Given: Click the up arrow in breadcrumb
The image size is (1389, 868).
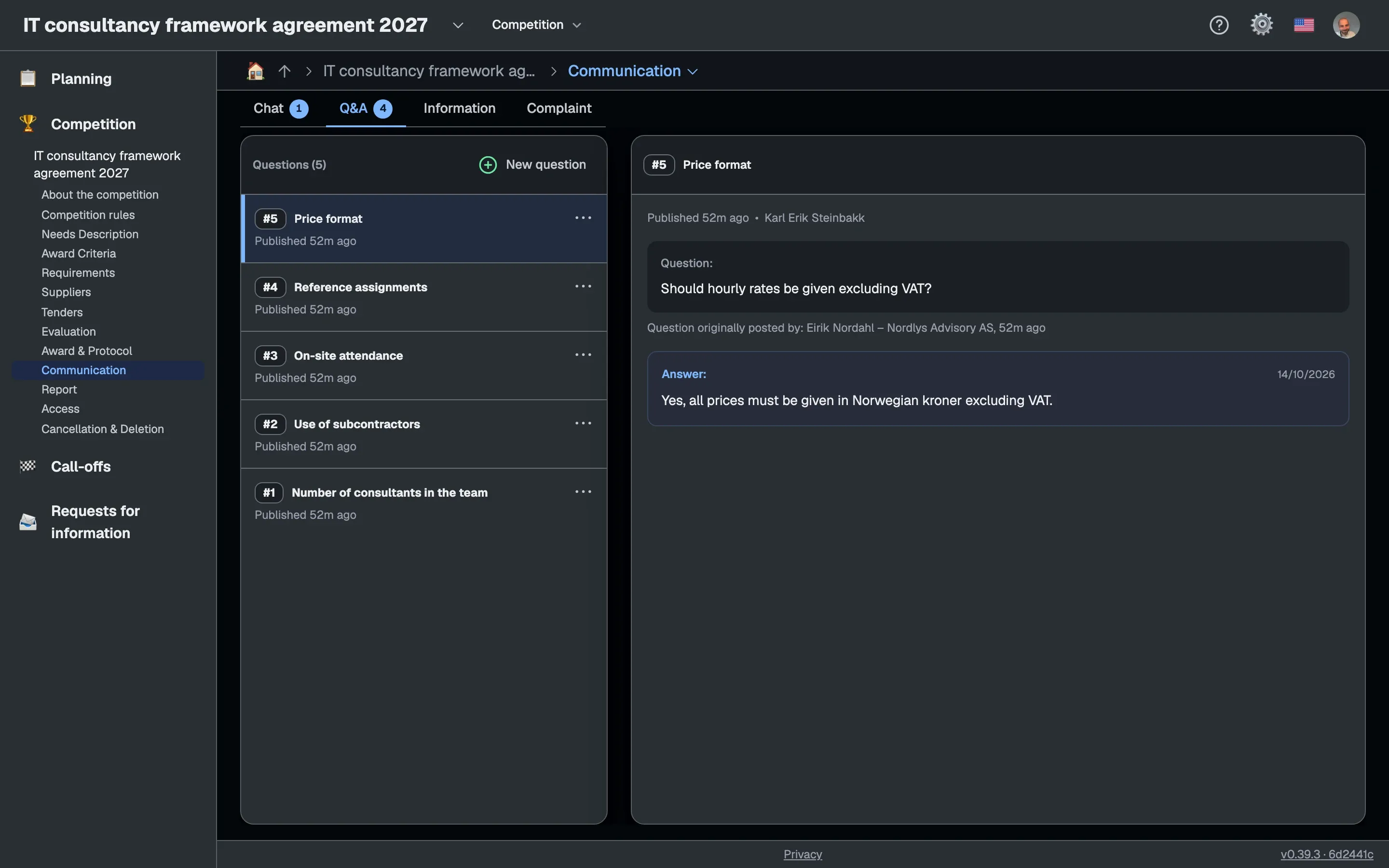Looking at the screenshot, I should pos(284,71).
